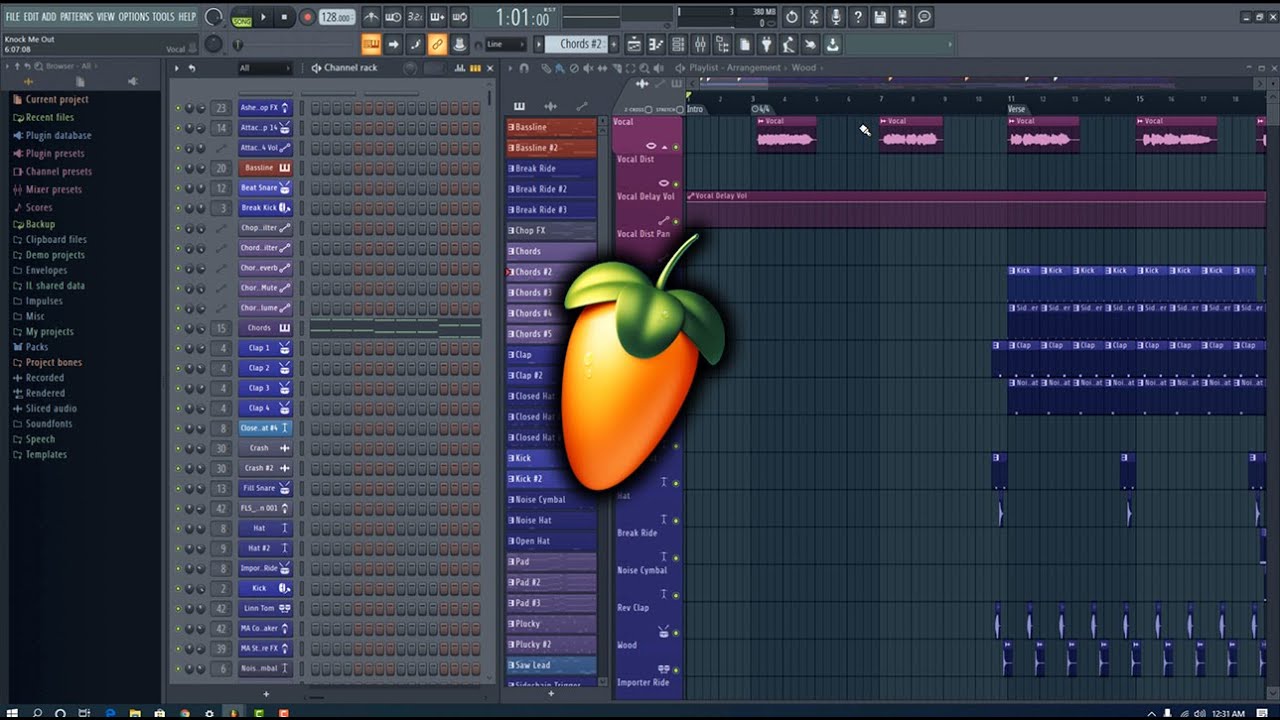
Task: Select the Beat Snare channel button
Action: click(x=265, y=188)
